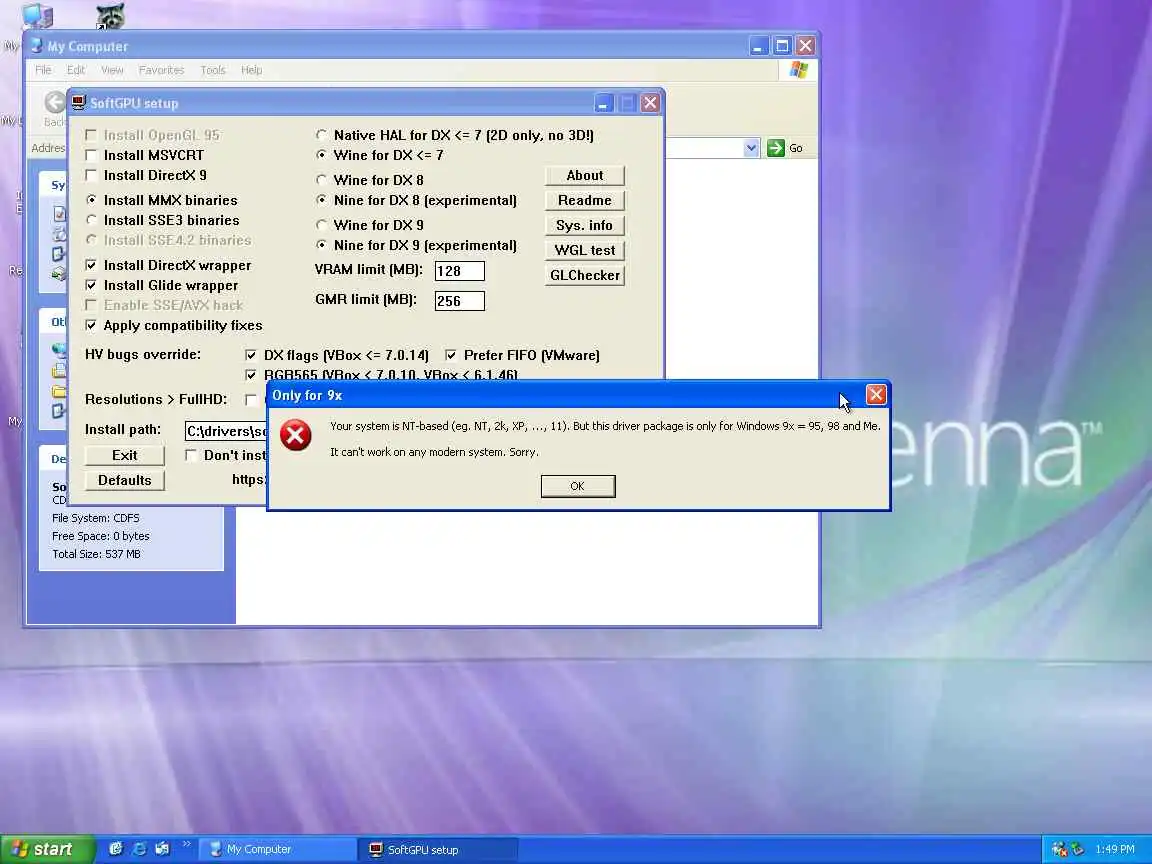The image size is (1152, 864).
Task: Close the SoftGPU setup window
Action: pyautogui.click(x=649, y=103)
